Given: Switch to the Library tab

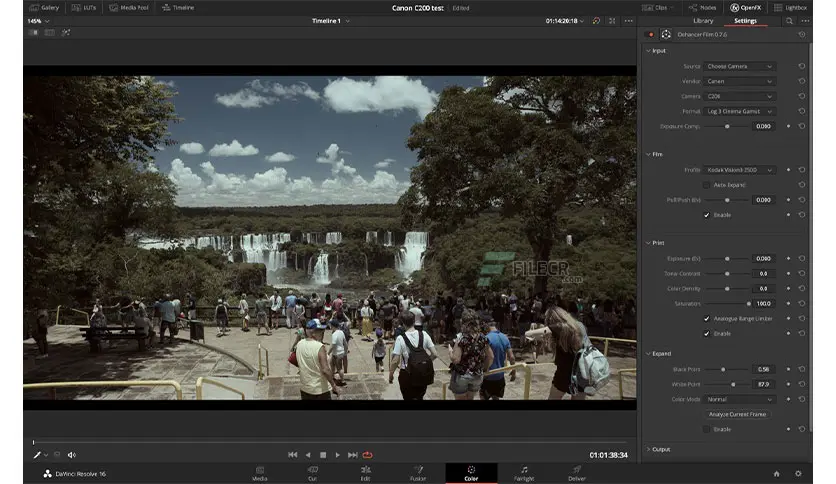Looking at the screenshot, I should coord(703,20).
